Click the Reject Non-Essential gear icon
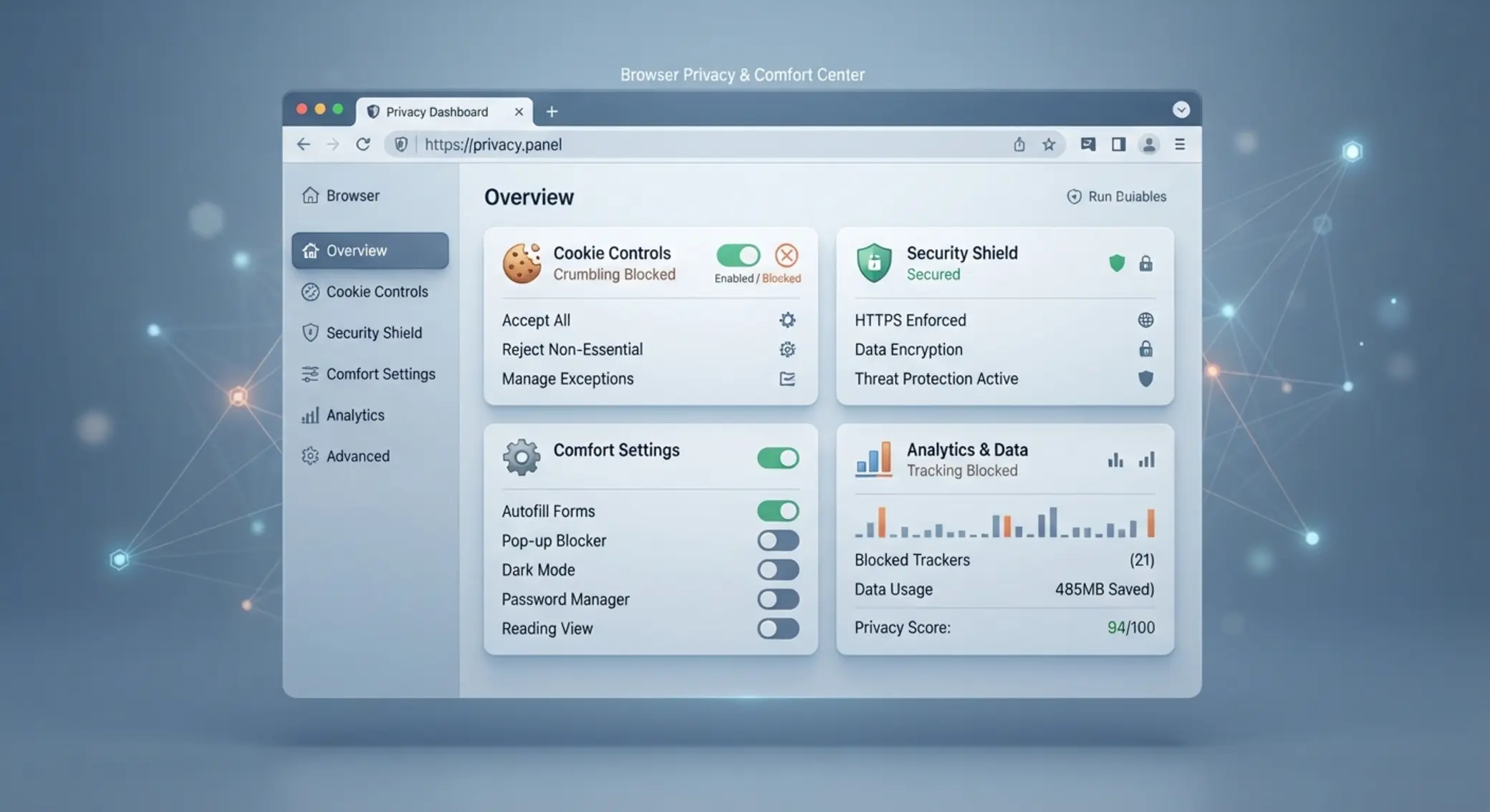Viewport: 1490px width, 812px height. click(x=787, y=349)
